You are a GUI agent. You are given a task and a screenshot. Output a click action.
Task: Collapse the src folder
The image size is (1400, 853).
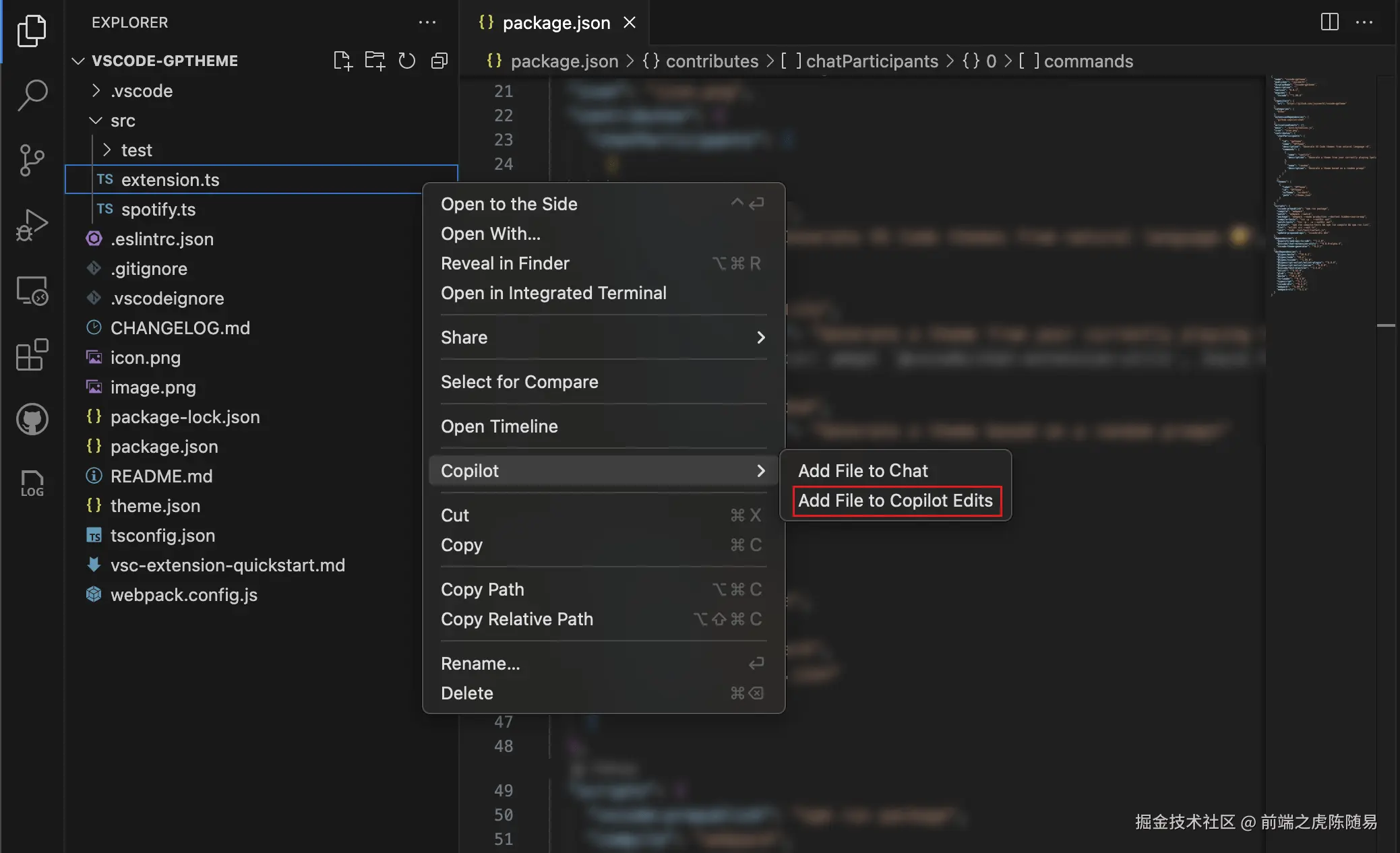click(123, 121)
